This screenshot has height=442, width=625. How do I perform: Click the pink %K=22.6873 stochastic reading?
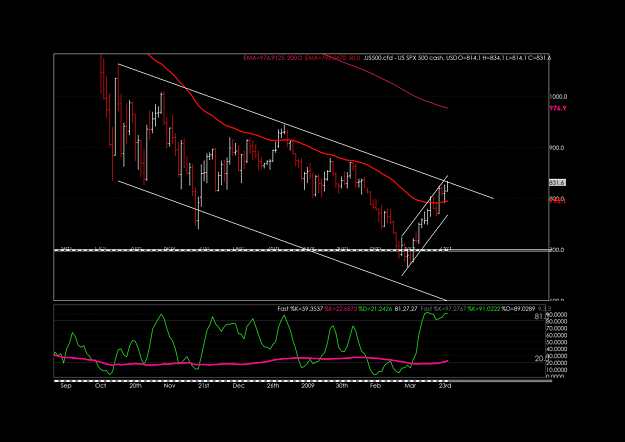342,308
